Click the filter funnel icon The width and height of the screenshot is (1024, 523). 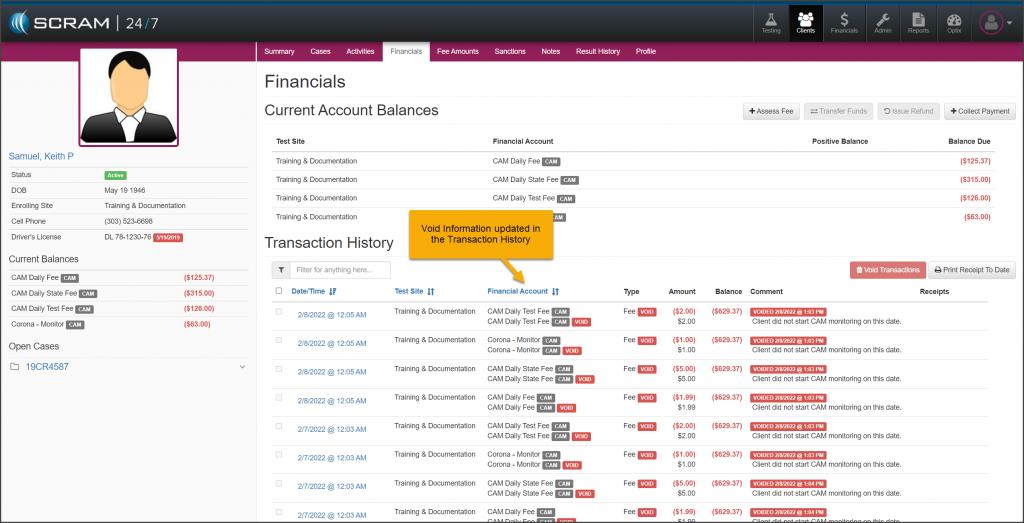tap(280, 270)
